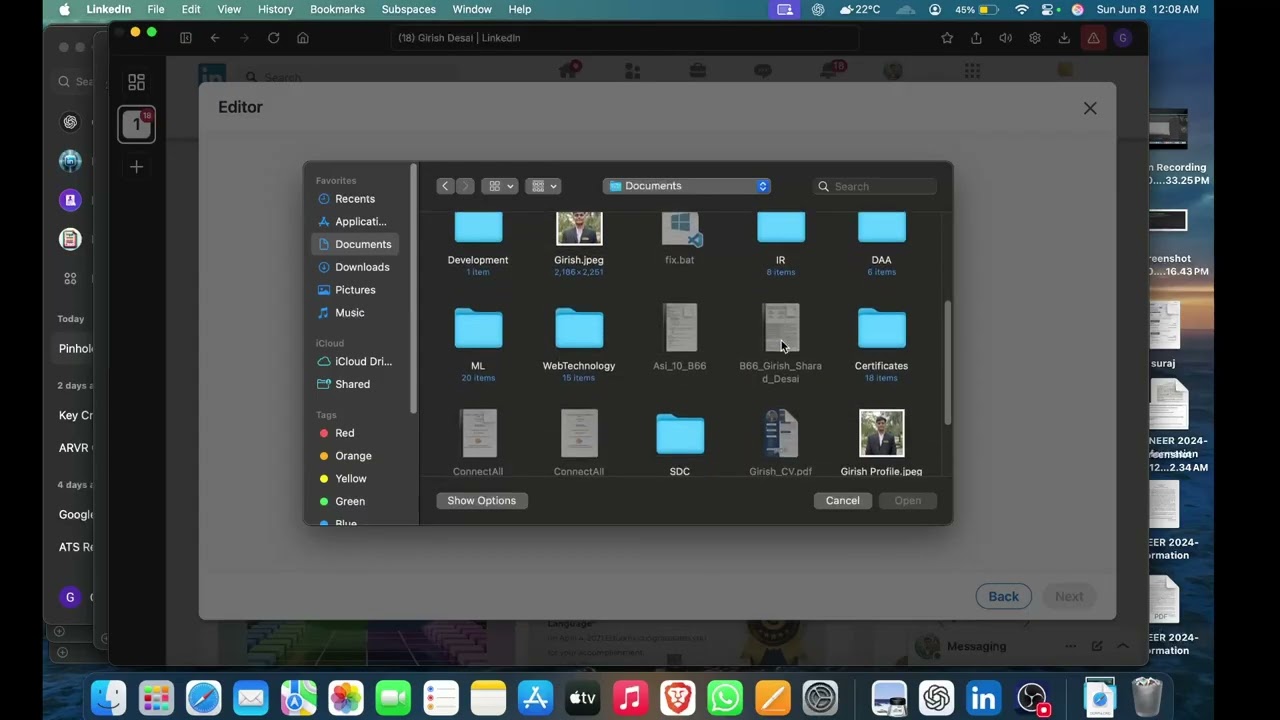Select Pictures in the sidebar
The width and height of the screenshot is (1280, 720).
coord(355,290)
